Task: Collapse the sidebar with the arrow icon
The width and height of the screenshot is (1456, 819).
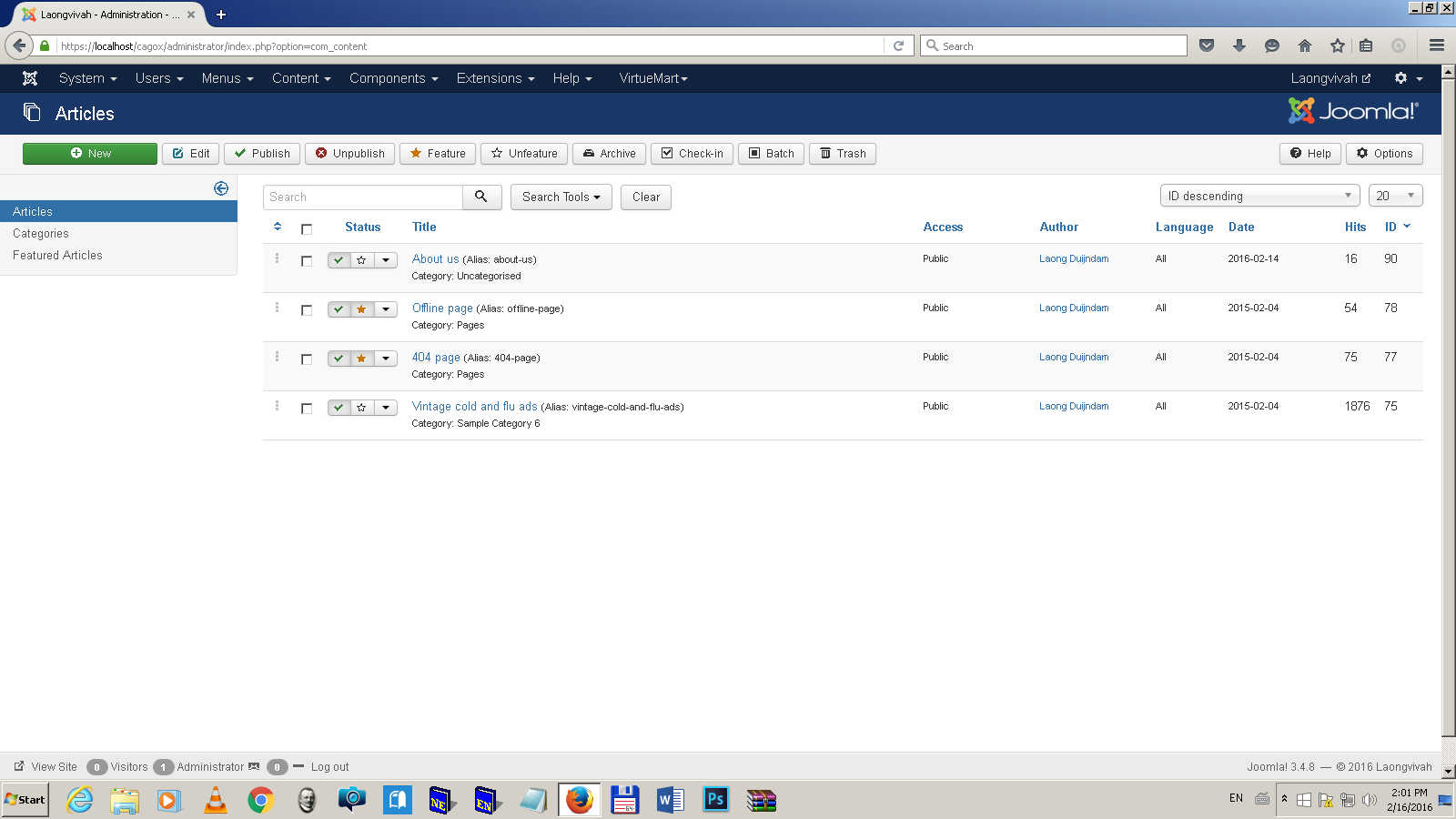Action: pos(221,188)
